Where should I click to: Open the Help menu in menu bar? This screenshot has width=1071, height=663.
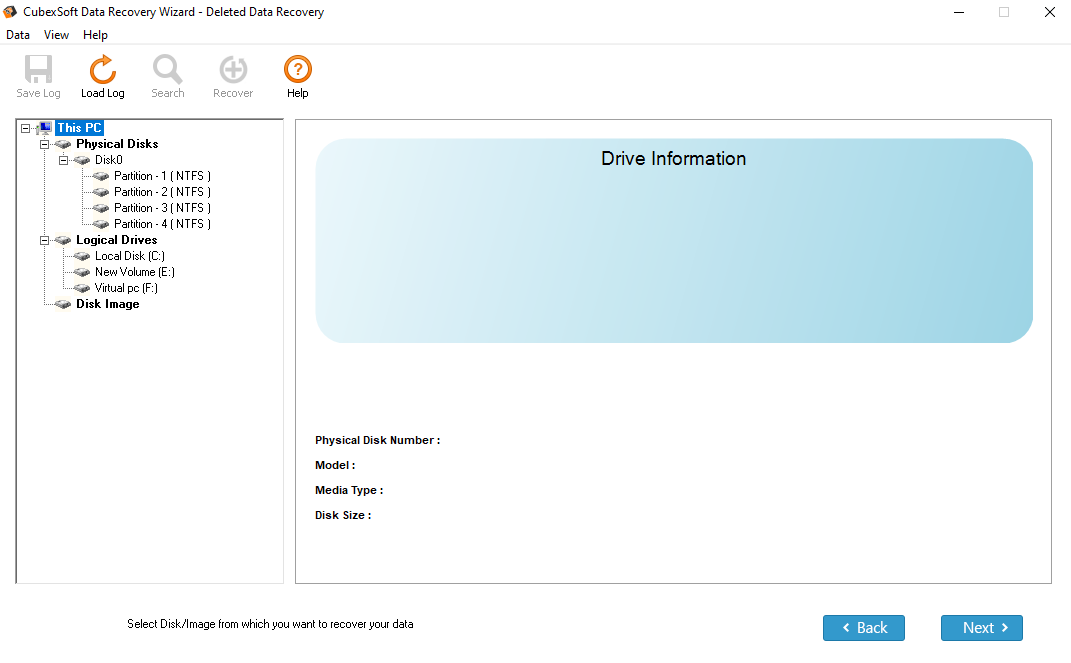point(95,35)
